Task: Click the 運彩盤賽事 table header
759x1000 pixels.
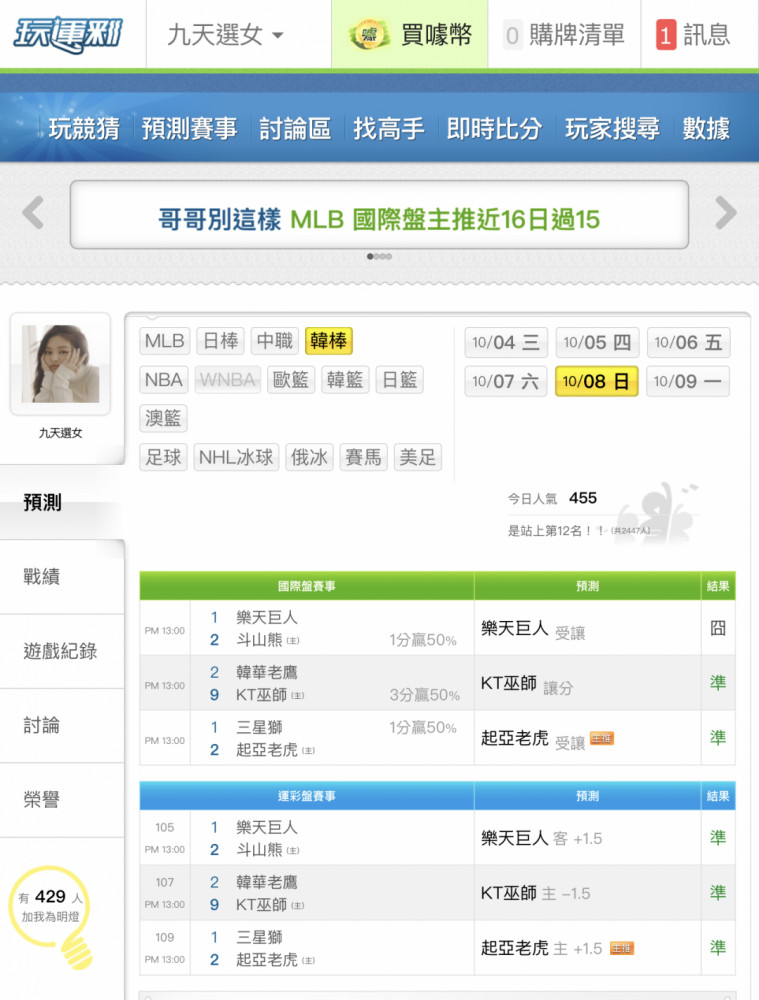Action: [307, 796]
